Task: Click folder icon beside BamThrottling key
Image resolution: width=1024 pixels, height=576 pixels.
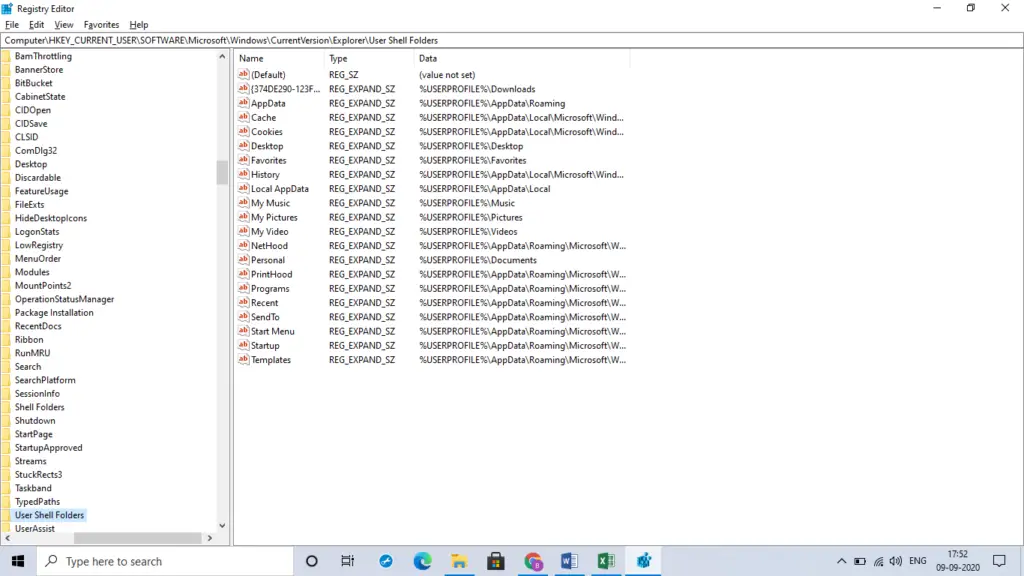Action: [6, 56]
